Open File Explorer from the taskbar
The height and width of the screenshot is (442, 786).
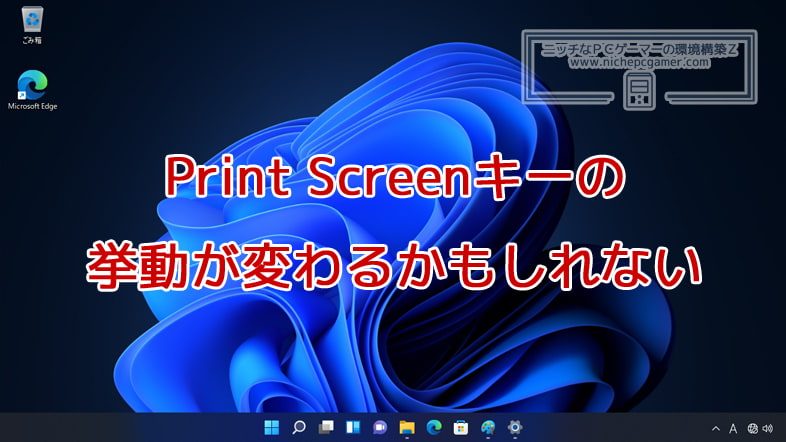point(407,427)
